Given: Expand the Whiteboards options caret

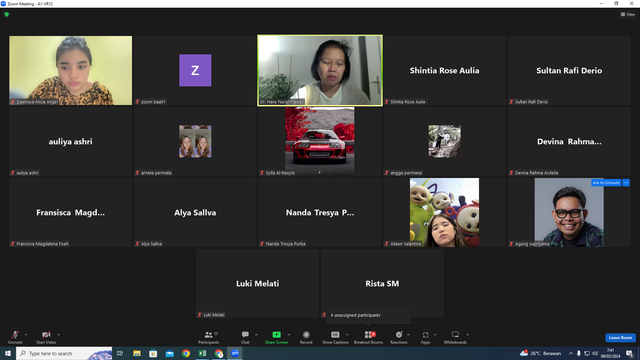Looking at the screenshot, I should point(468,335).
